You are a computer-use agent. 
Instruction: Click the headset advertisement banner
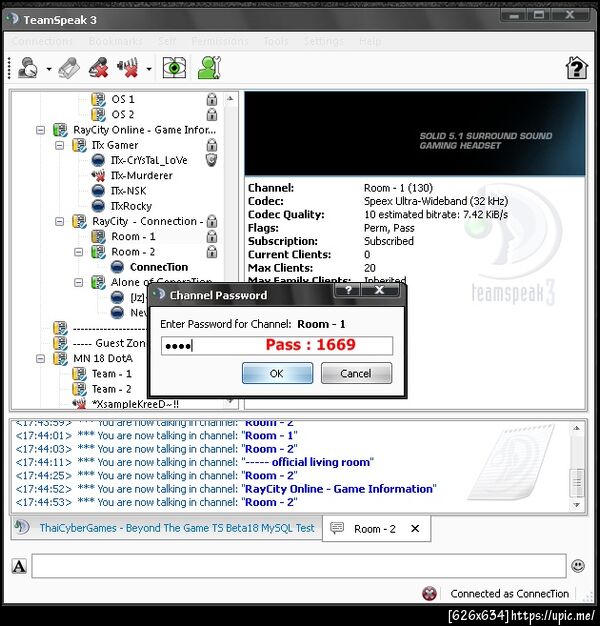[x=415, y=133]
